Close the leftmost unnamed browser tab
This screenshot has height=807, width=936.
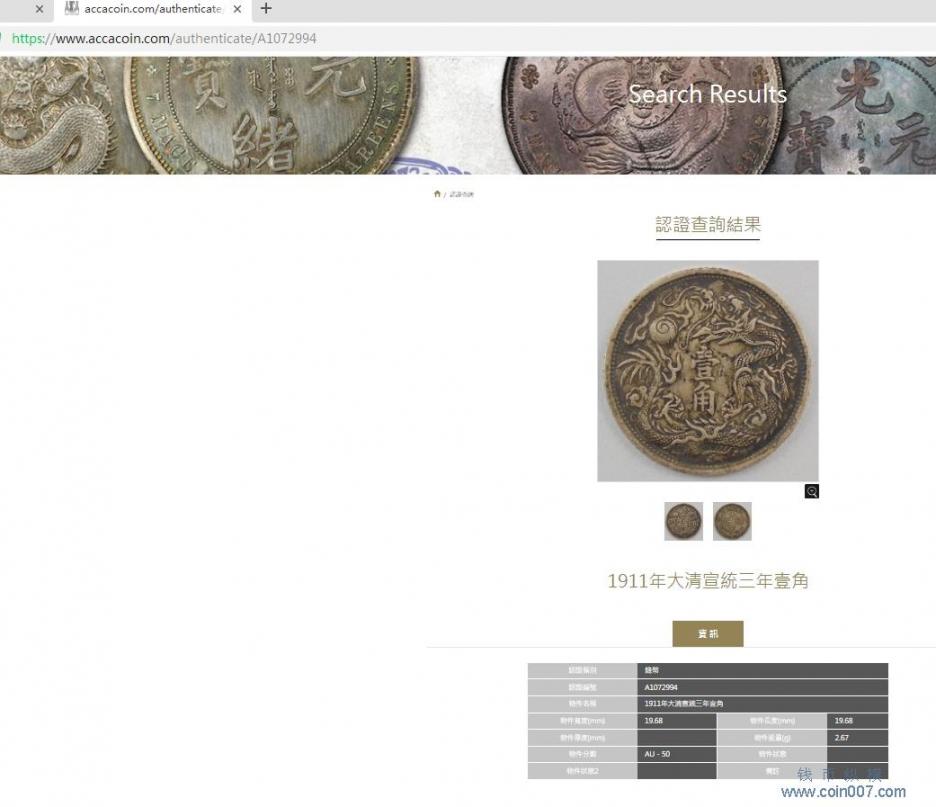tap(39, 9)
